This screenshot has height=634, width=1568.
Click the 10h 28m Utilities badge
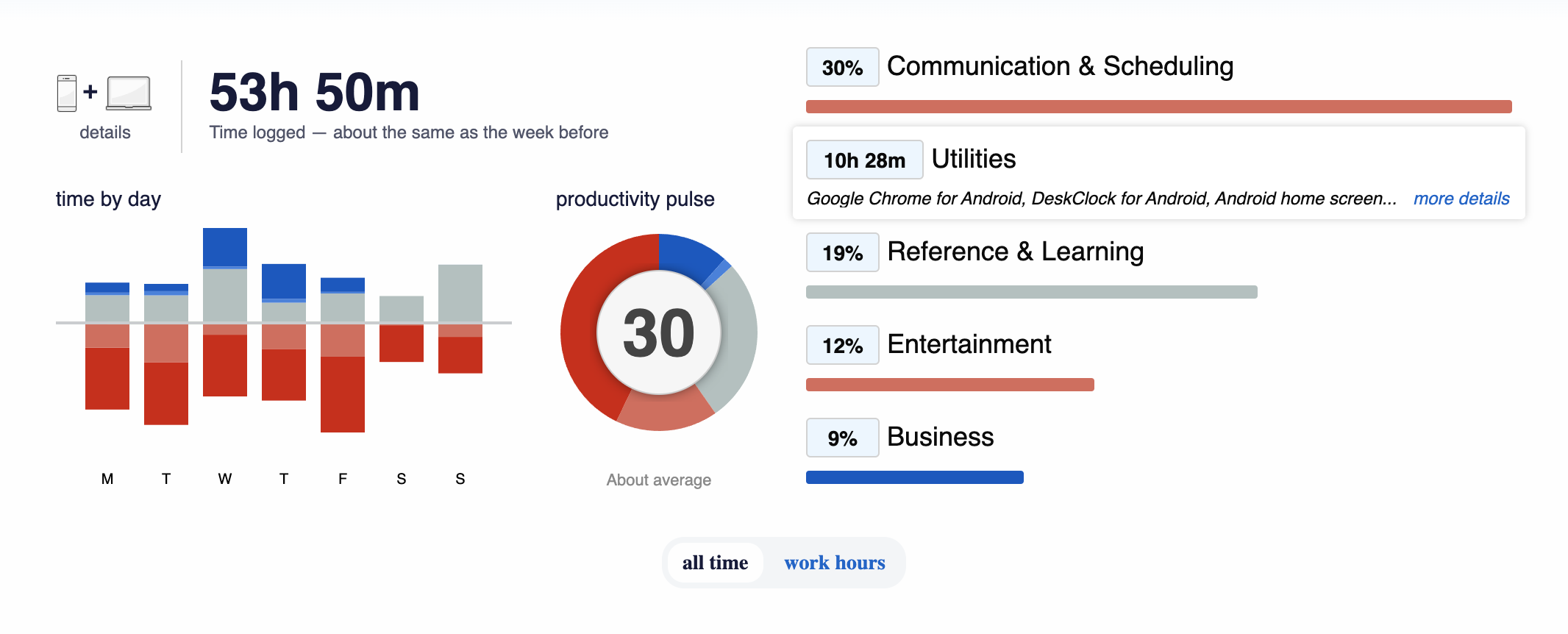pyautogui.click(x=865, y=160)
